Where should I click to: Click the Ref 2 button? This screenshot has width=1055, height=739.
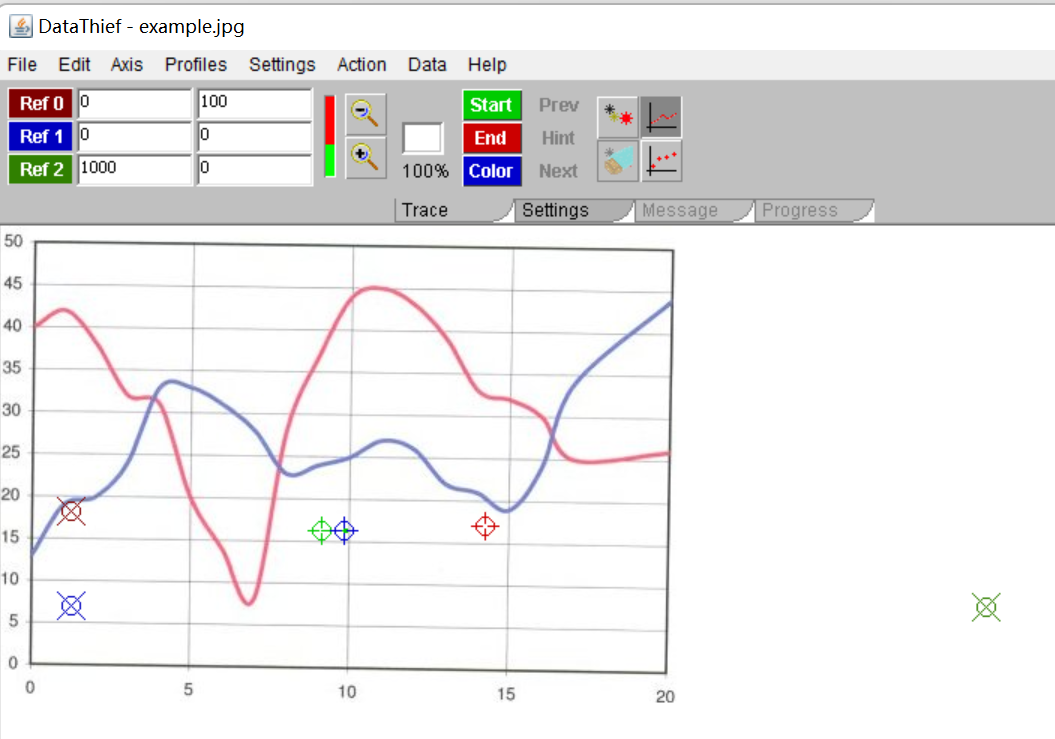pyautogui.click(x=40, y=170)
